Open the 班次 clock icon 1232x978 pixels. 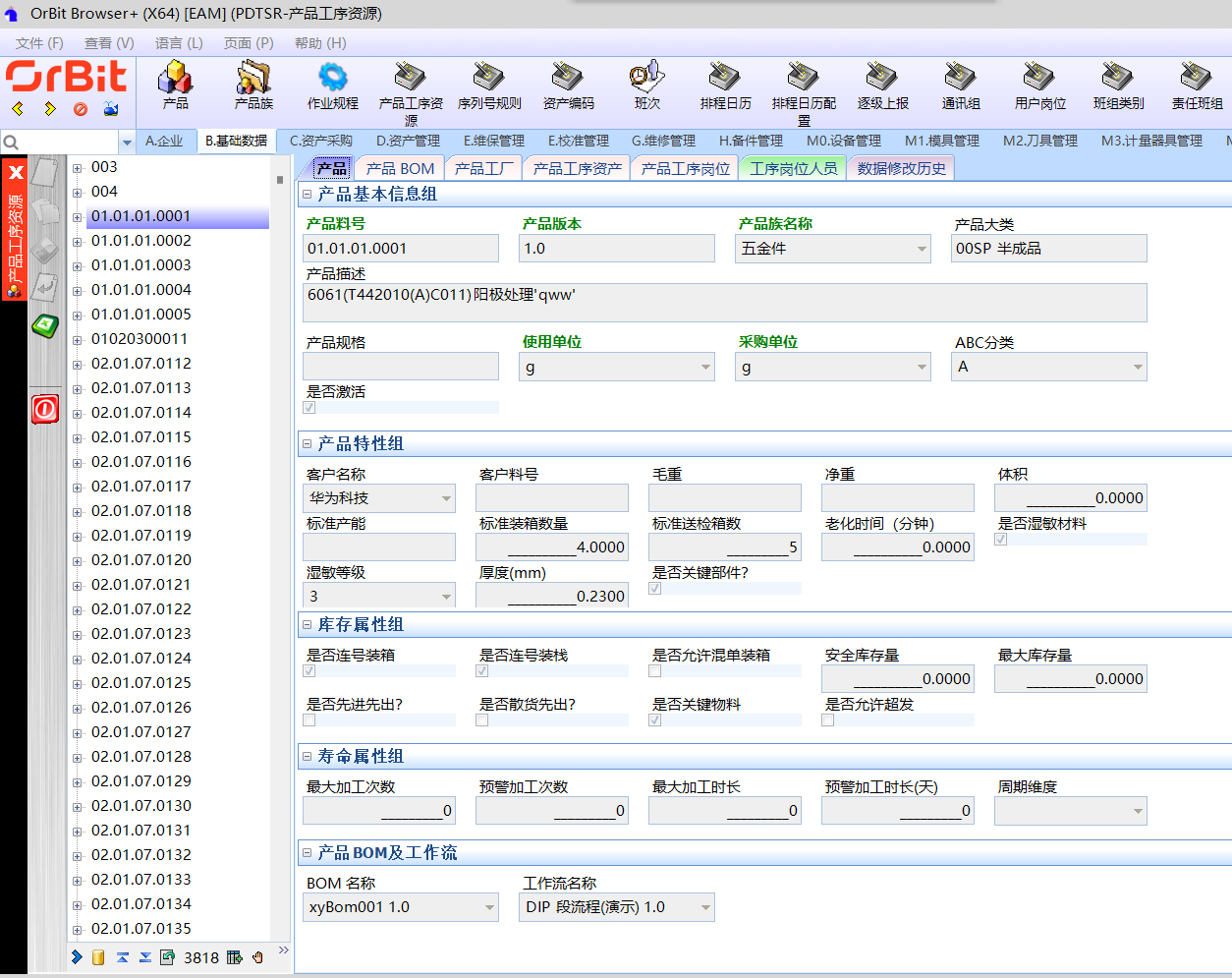646,79
